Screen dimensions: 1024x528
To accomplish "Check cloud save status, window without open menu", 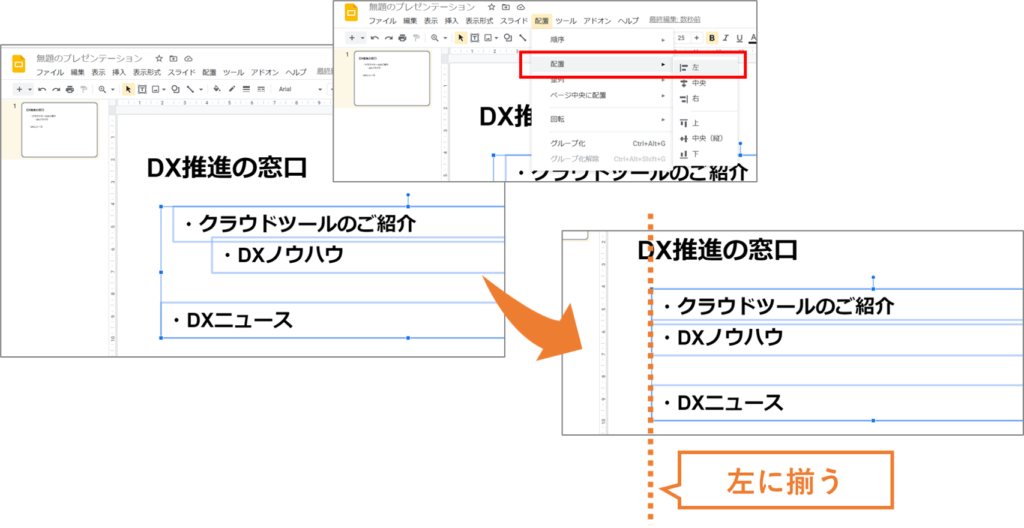I will point(188,59).
